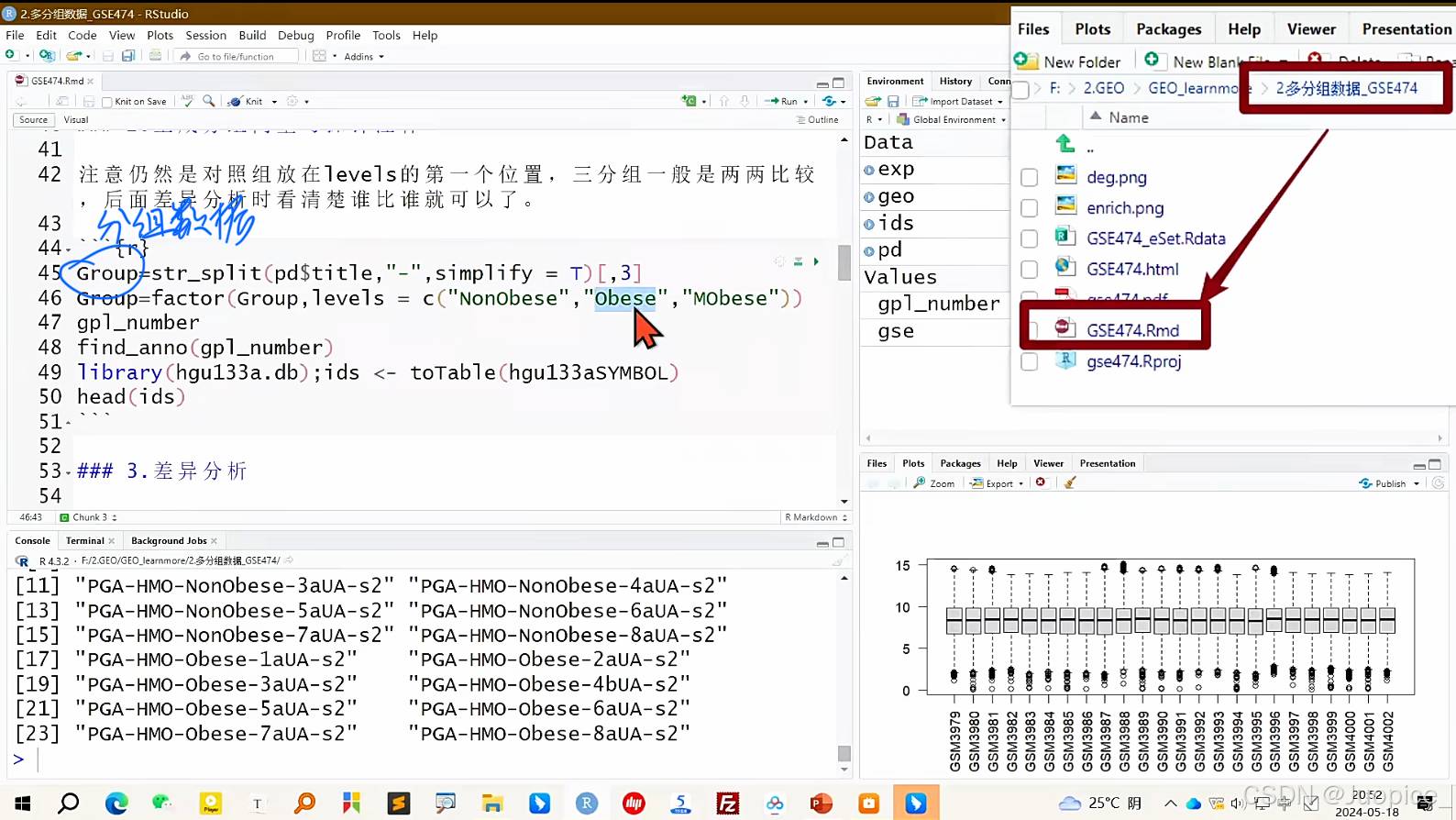Switch editor to Visual mode
Screen dimensions: 1456x820
pos(76,120)
